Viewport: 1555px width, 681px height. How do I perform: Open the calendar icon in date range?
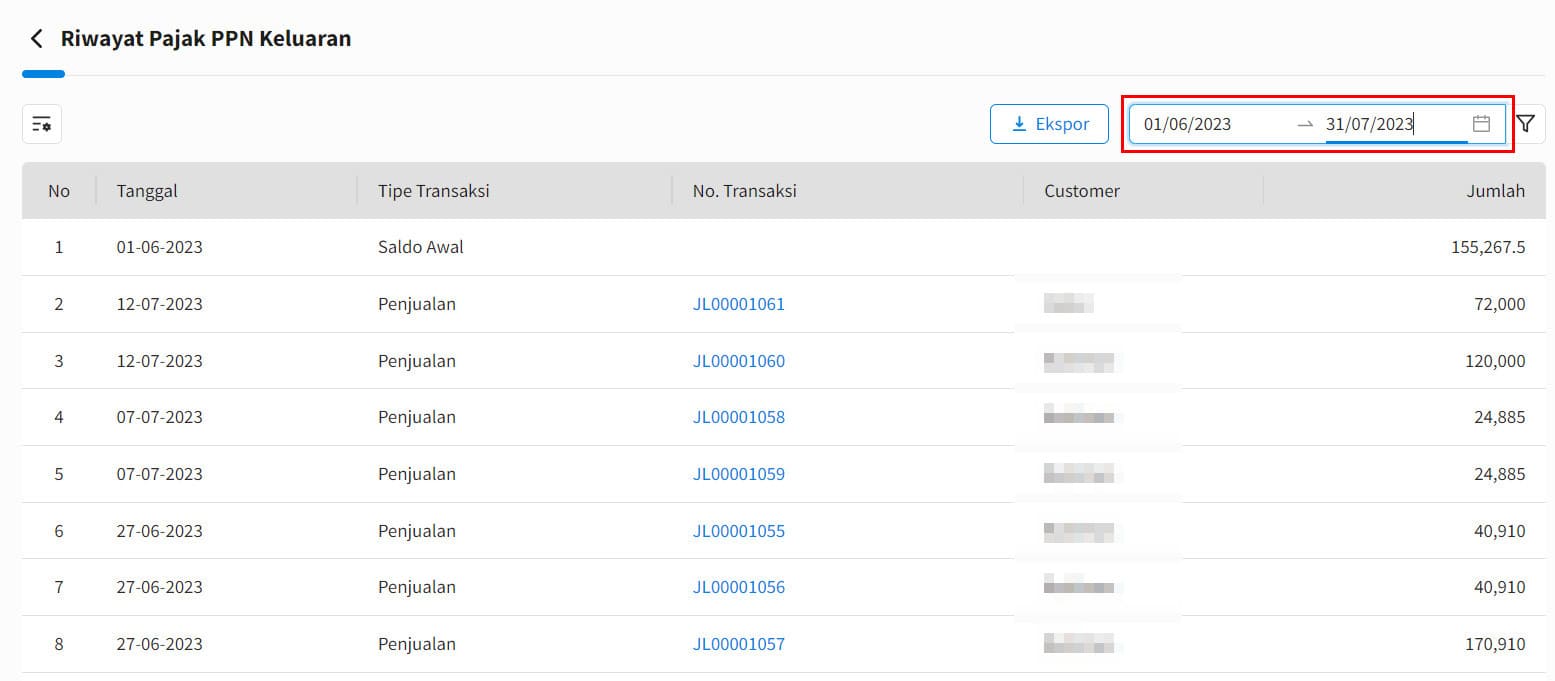(1482, 124)
